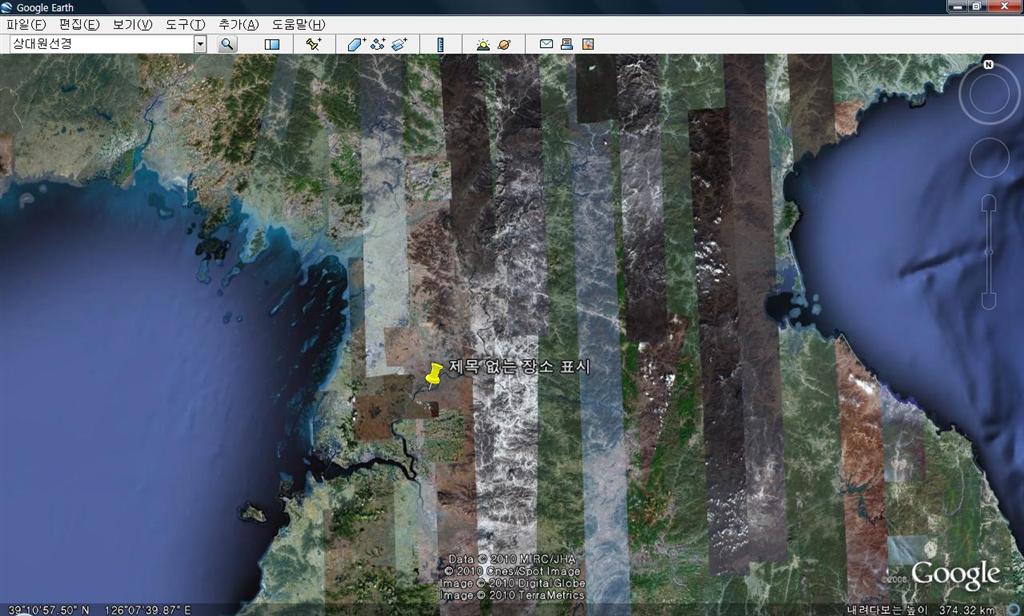Open the 파일(F) menu

(25, 25)
